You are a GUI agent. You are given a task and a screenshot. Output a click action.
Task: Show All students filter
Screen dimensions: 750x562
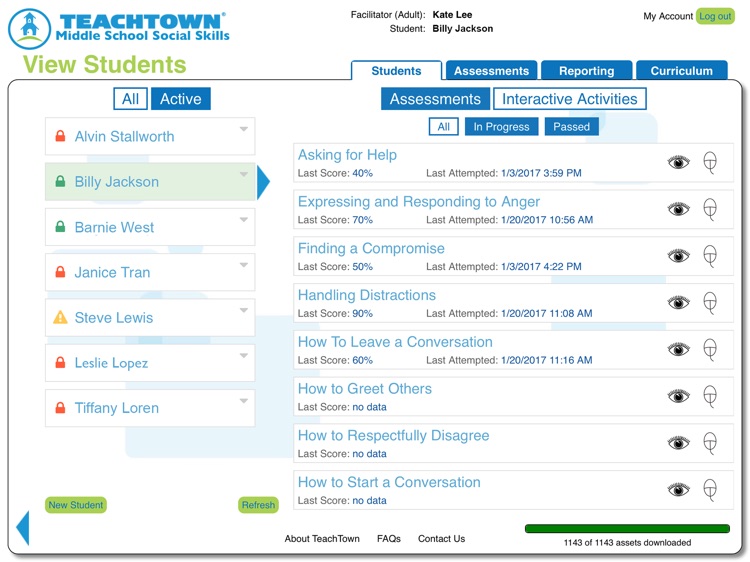[130, 99]
